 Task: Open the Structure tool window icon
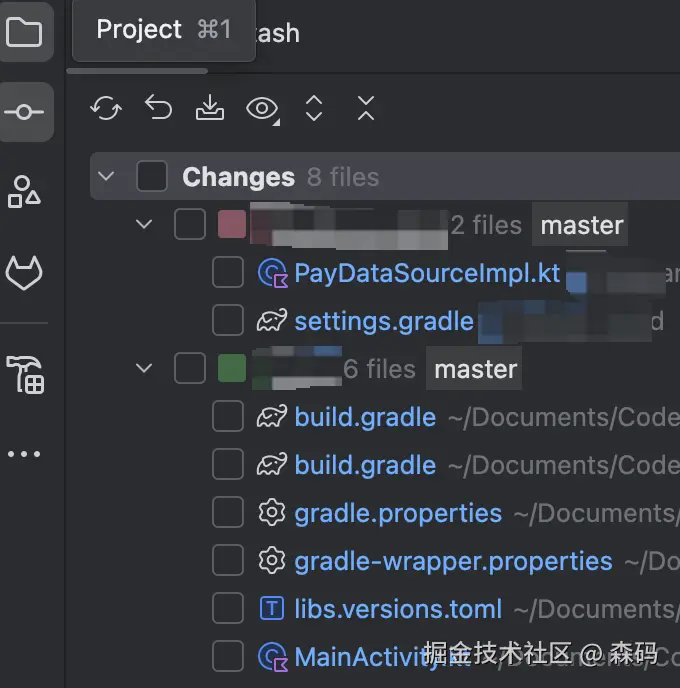tap(25, 191)
